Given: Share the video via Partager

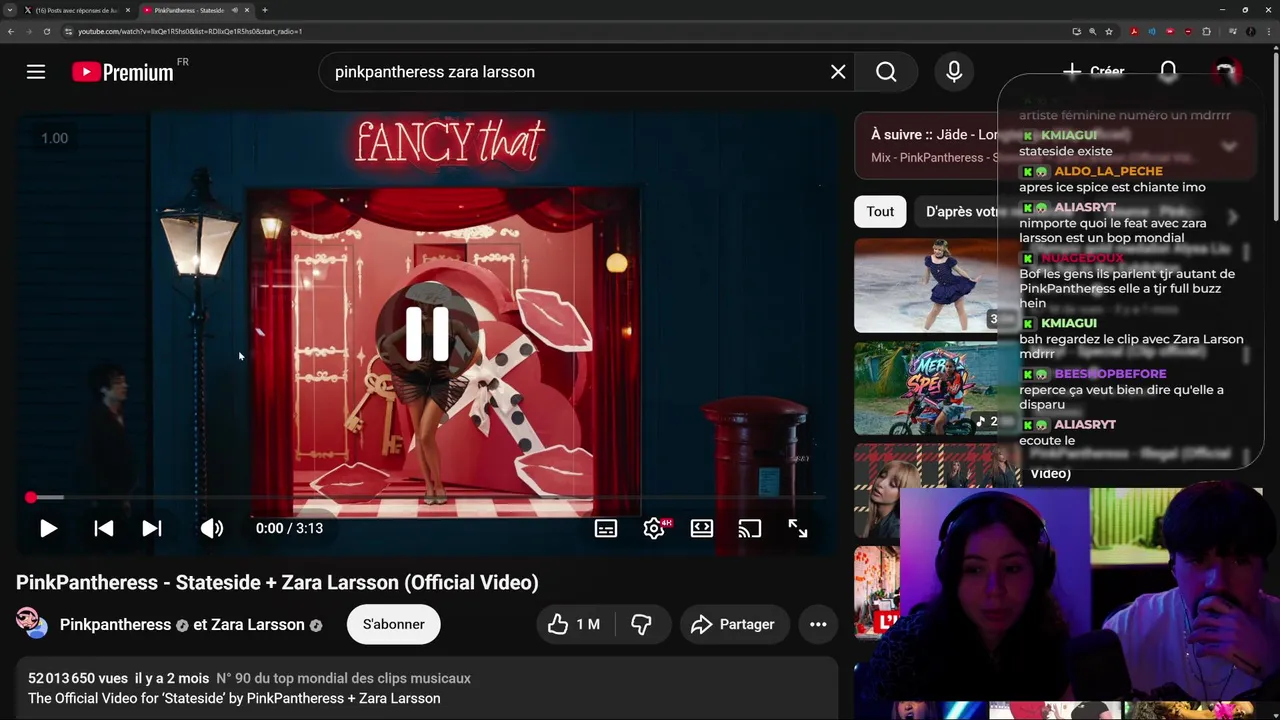Looking at the screenshot, I should 734,624.
